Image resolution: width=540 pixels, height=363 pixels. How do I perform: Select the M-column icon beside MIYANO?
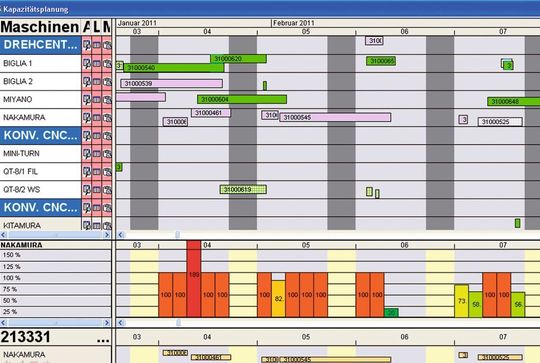tap(107, 100)
